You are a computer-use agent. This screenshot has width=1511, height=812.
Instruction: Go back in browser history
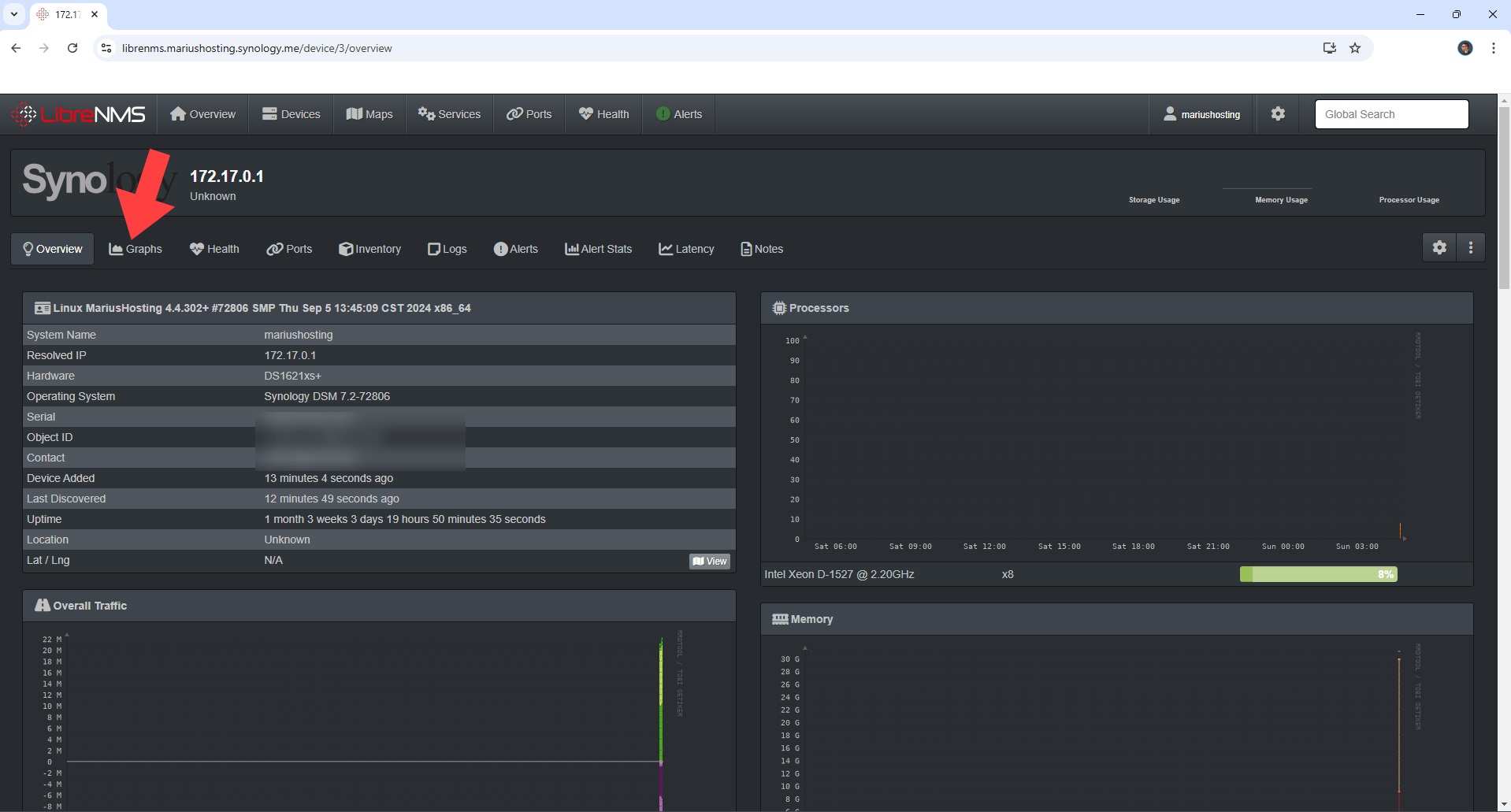point(16,48)
